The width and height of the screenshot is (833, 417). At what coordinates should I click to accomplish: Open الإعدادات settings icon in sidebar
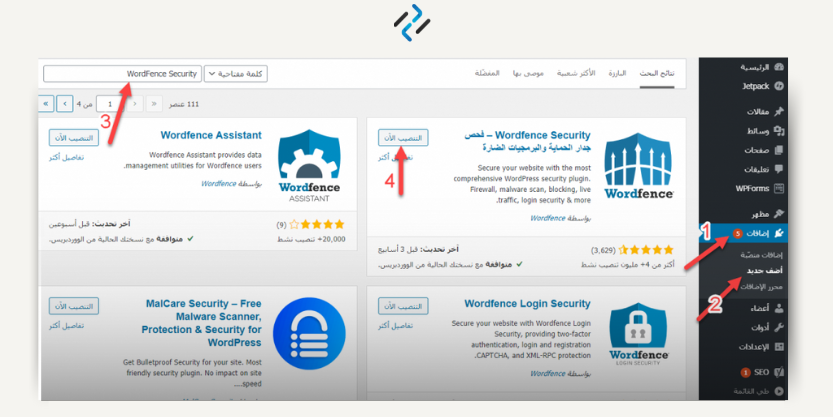point(779,347)
